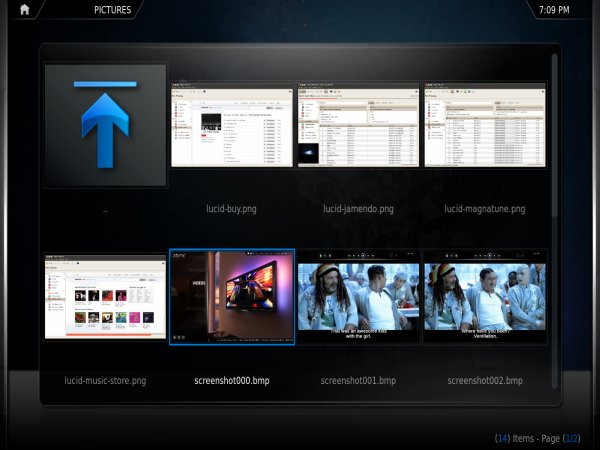Viewport: 600px width, 450px height.
Task: Click the ".." parent directory label
Action: pyautogui.click(x=105, y=210)
